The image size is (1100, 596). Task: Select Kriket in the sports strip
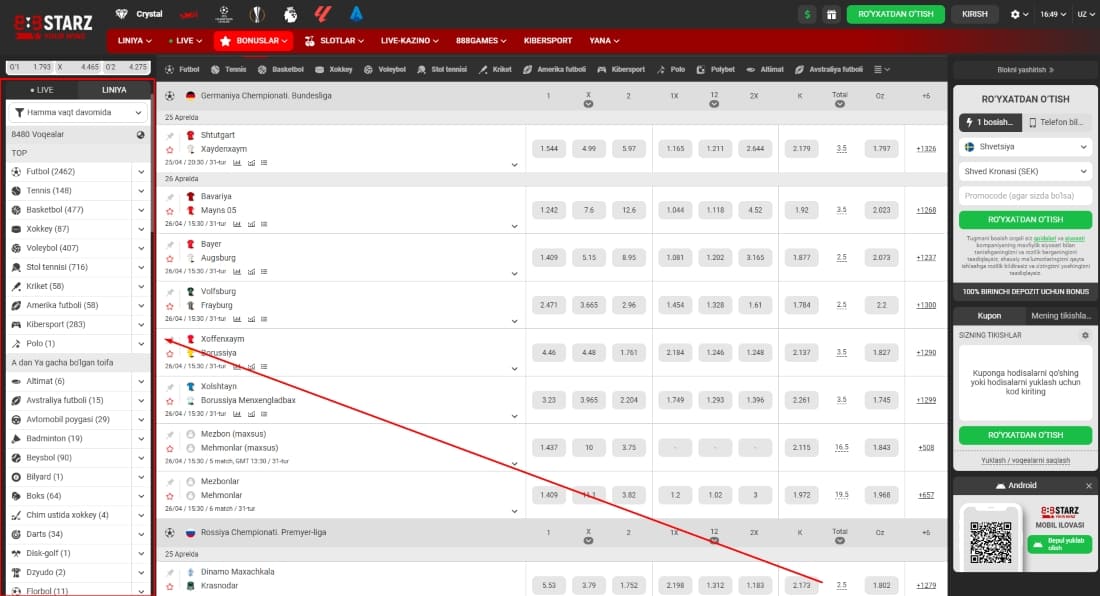pyautogui.click(x=495, y=69)
